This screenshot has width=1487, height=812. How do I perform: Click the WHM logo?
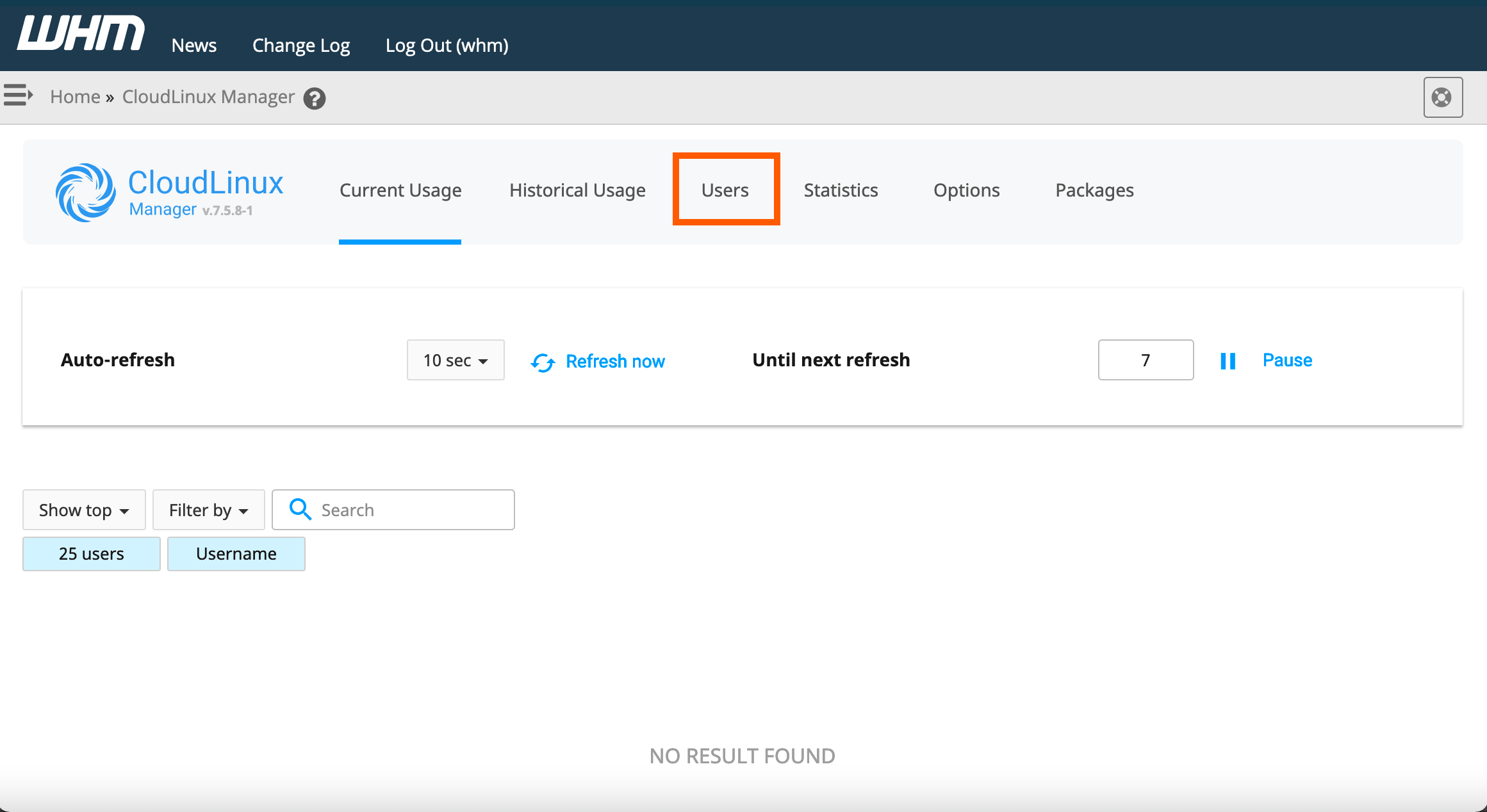pyautogui.click(x=81, y=33)
